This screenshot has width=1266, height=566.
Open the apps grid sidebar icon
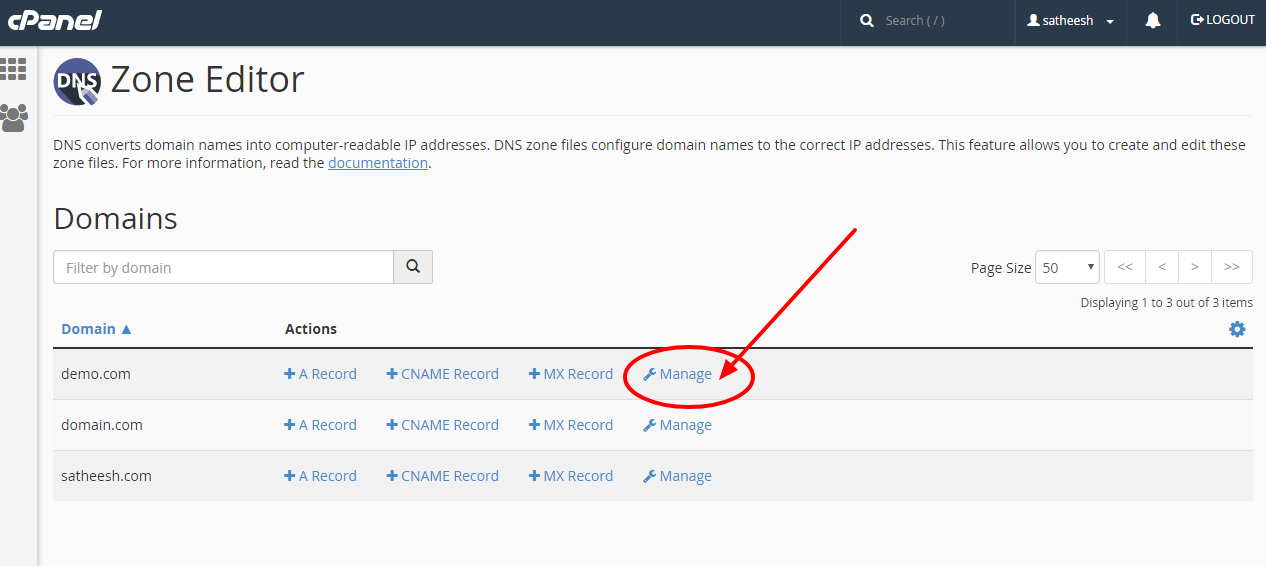pyautogui.click(x=14, y=68)
